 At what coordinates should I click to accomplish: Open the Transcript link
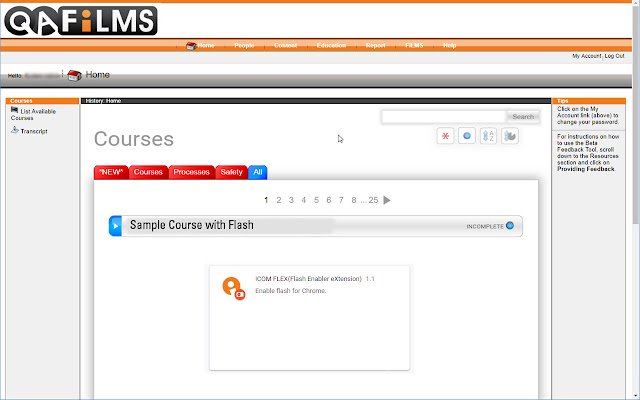[x=34, y=131]
